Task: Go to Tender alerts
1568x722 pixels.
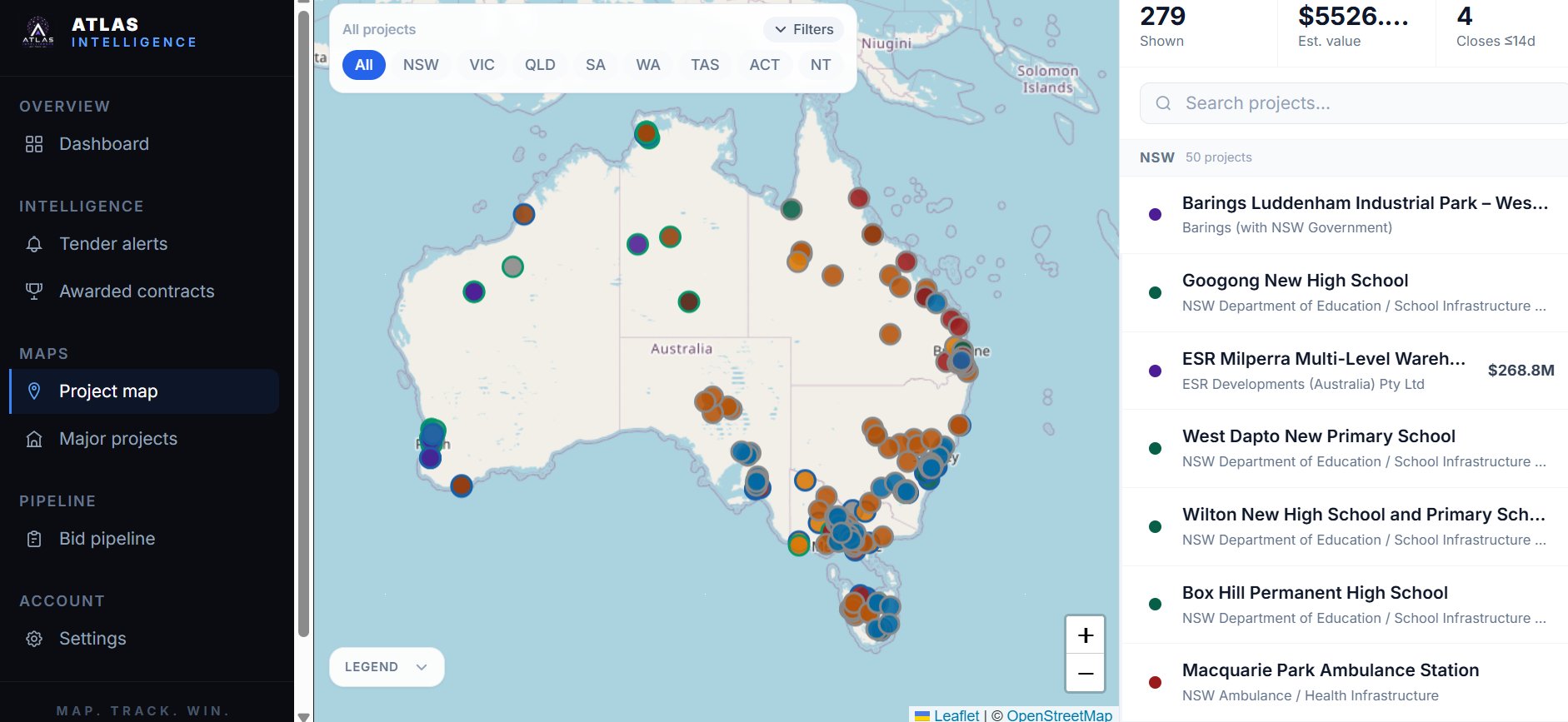Action: [x=144, y=244]
